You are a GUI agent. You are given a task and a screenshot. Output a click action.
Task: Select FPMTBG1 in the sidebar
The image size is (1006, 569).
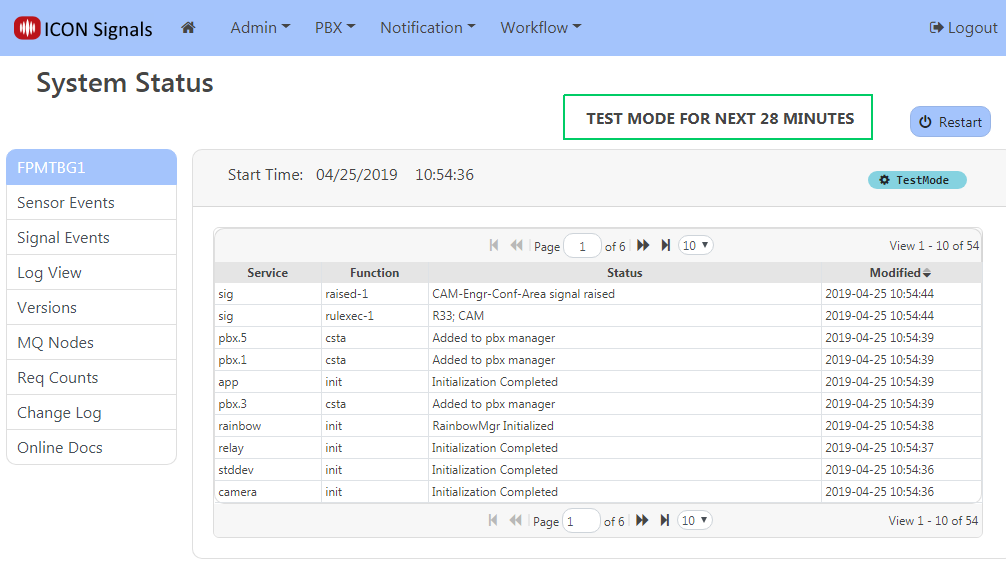pos(91,167)
